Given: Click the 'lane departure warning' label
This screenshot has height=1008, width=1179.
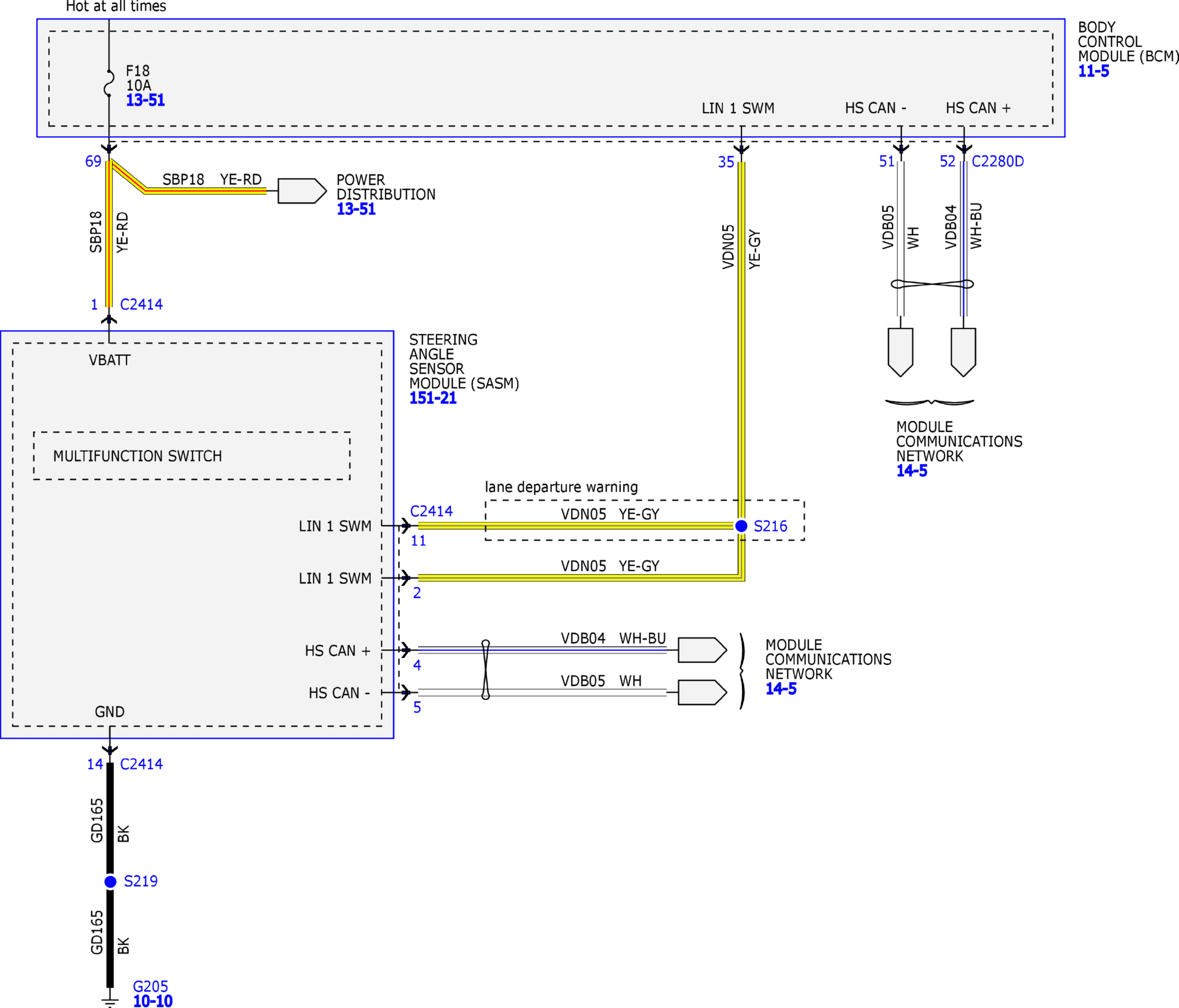Looking at the screenshot, I should coord(561,487).
